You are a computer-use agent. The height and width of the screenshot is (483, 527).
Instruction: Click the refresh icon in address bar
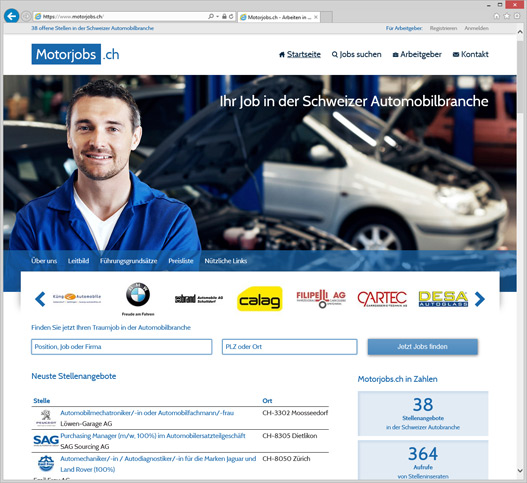pyautogui.click(x=231, y=16)
